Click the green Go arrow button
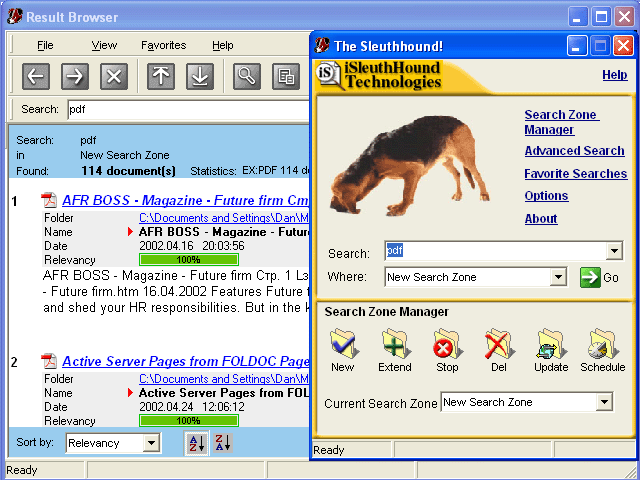 (x=590, y=278)
